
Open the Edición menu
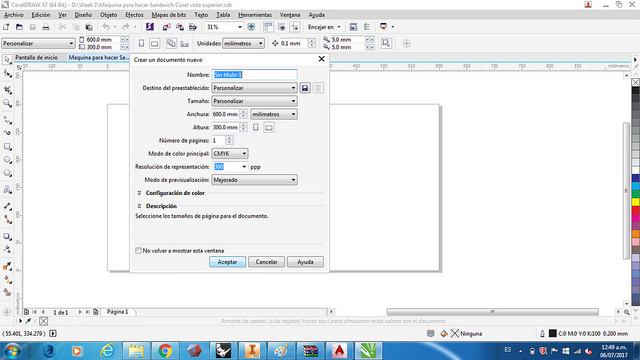[x=41, y=15]
